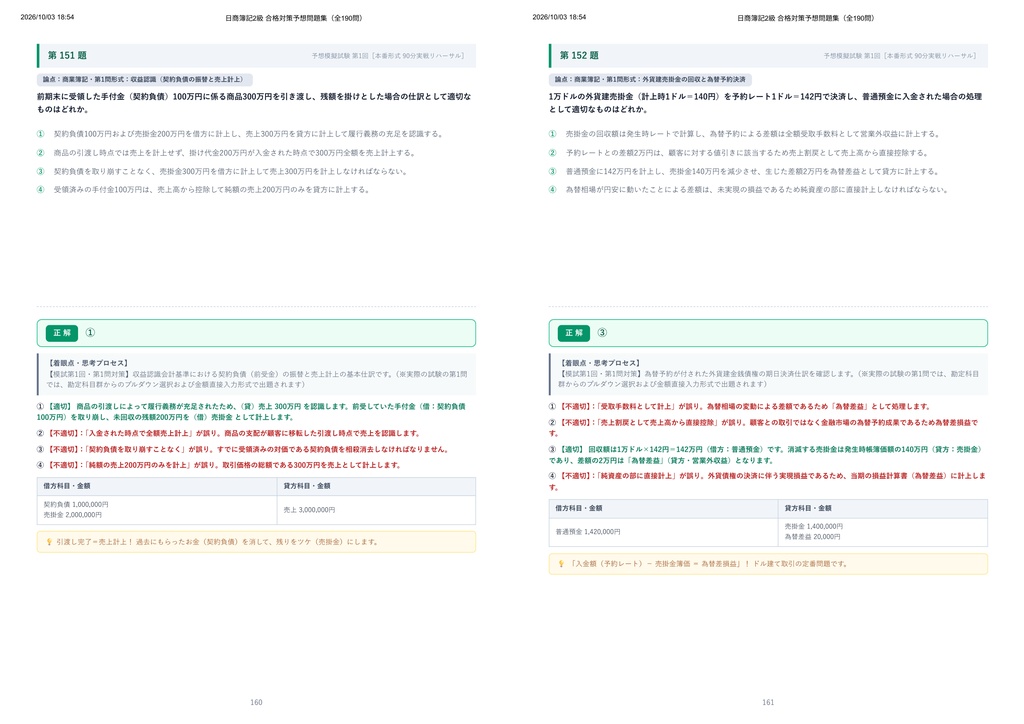
Task: Click the red explanation ④ about 純資産の部に直接計上が誤り
Action: tap(767, 482)
